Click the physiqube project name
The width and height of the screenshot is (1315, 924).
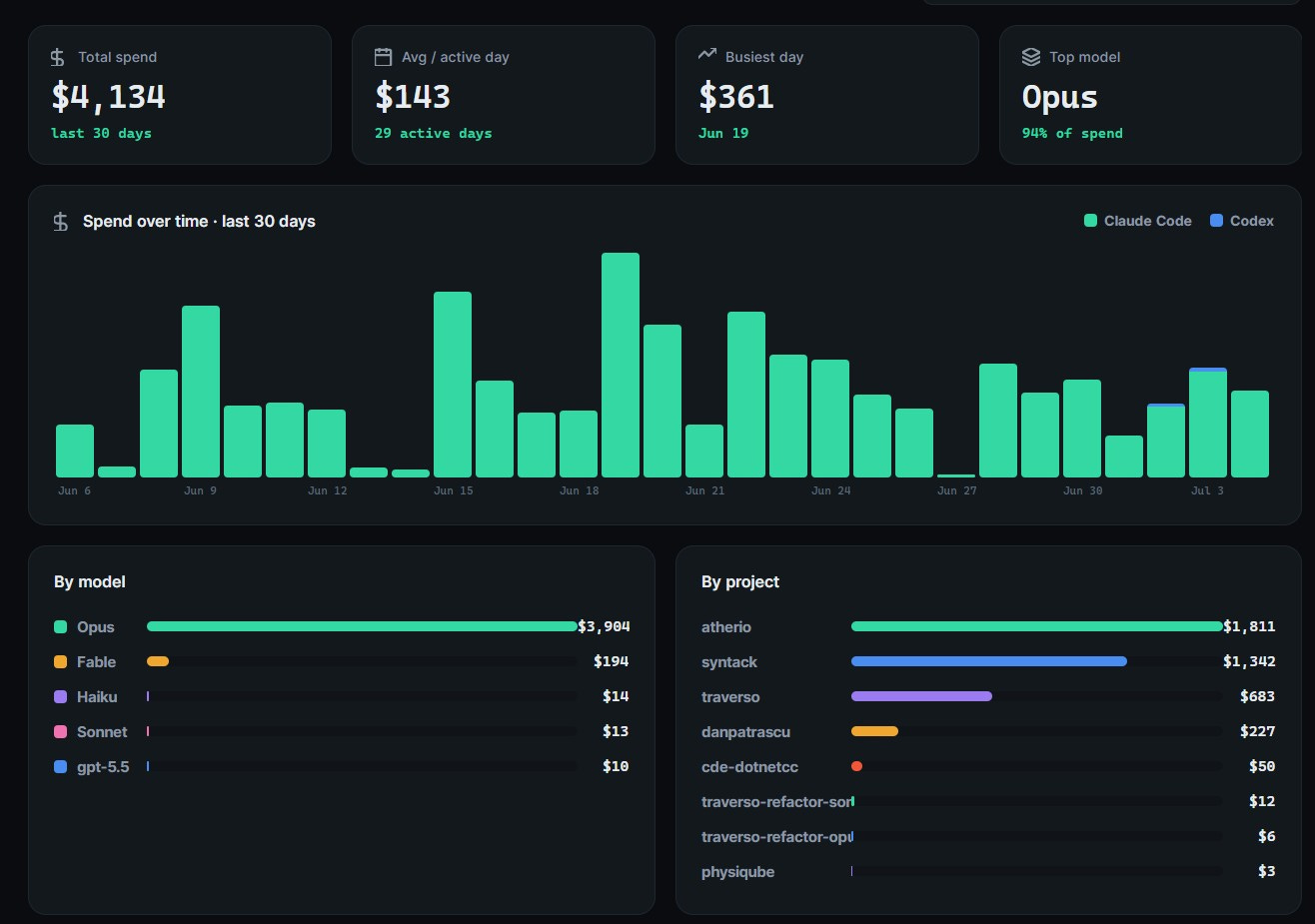(737, 872)
